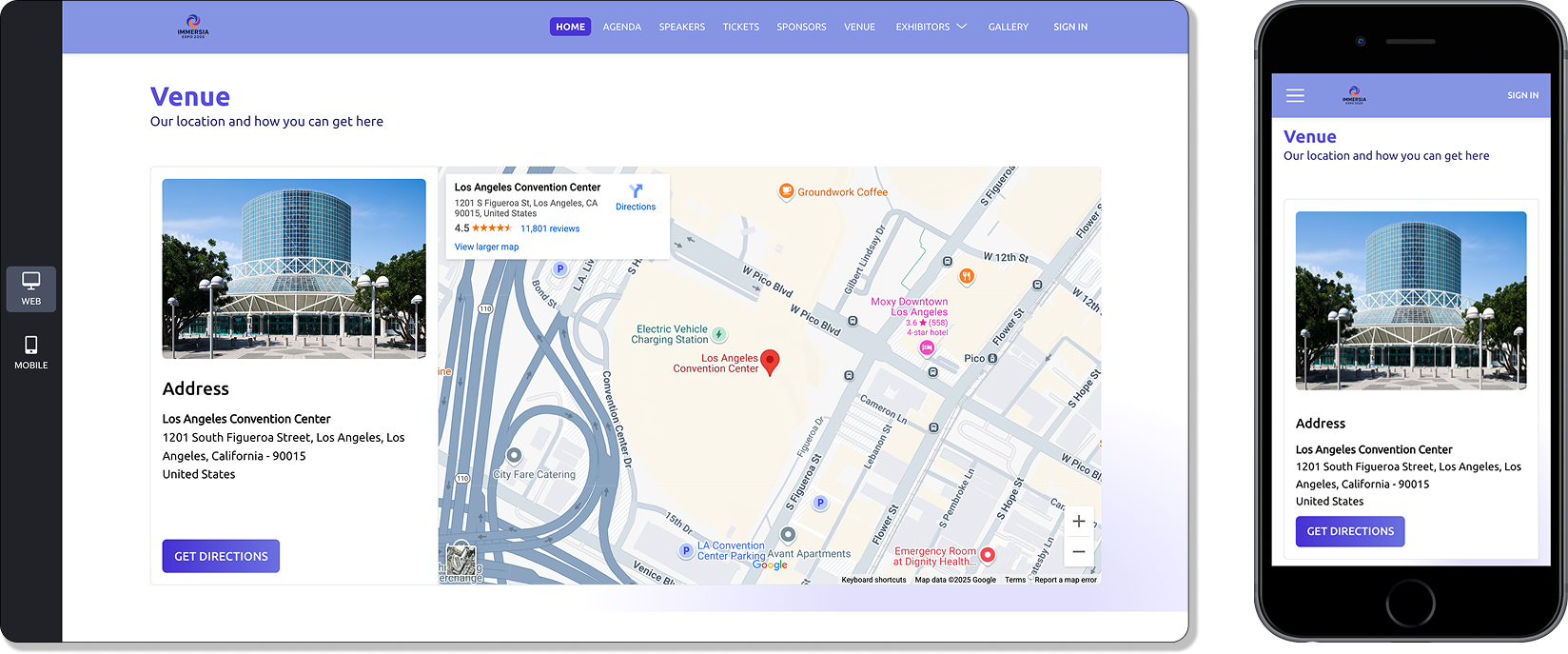Viewport: 1568px width, 654px height.
Task: Open the 11,801 reviews link
Action: (x=550, y=228)
